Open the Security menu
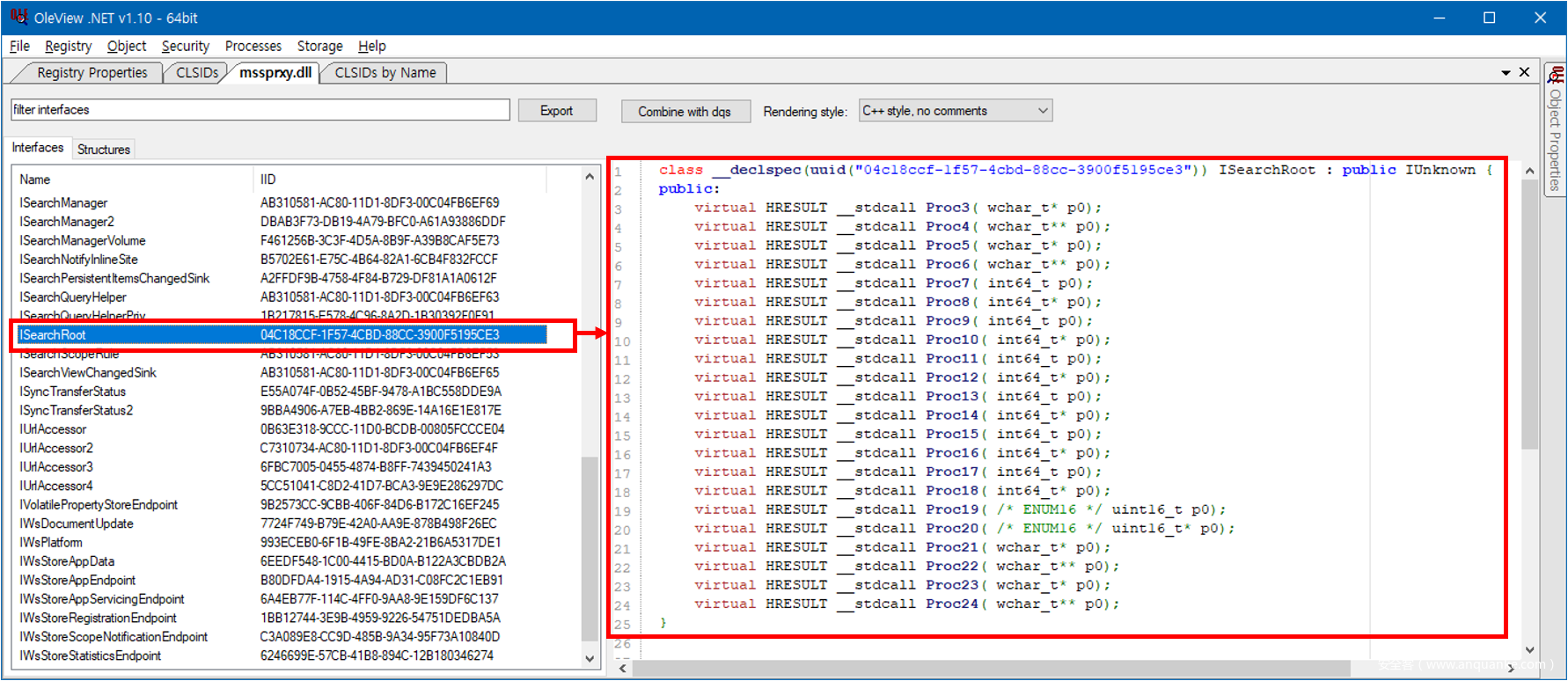 [185, 46]
